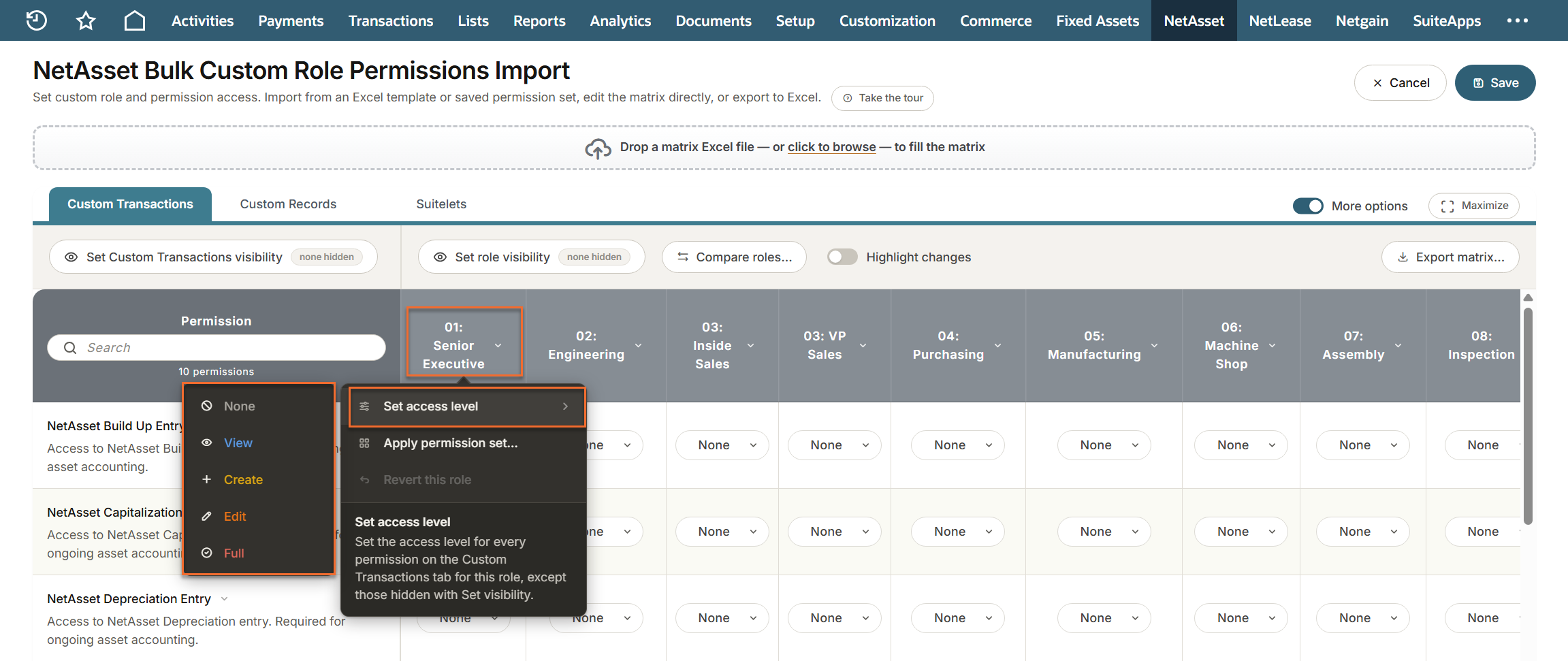Choose the Full check-circle icon in submenu
Image resolution: width=1568 pixels, height=661 pixels.
[x=207, y=553]
